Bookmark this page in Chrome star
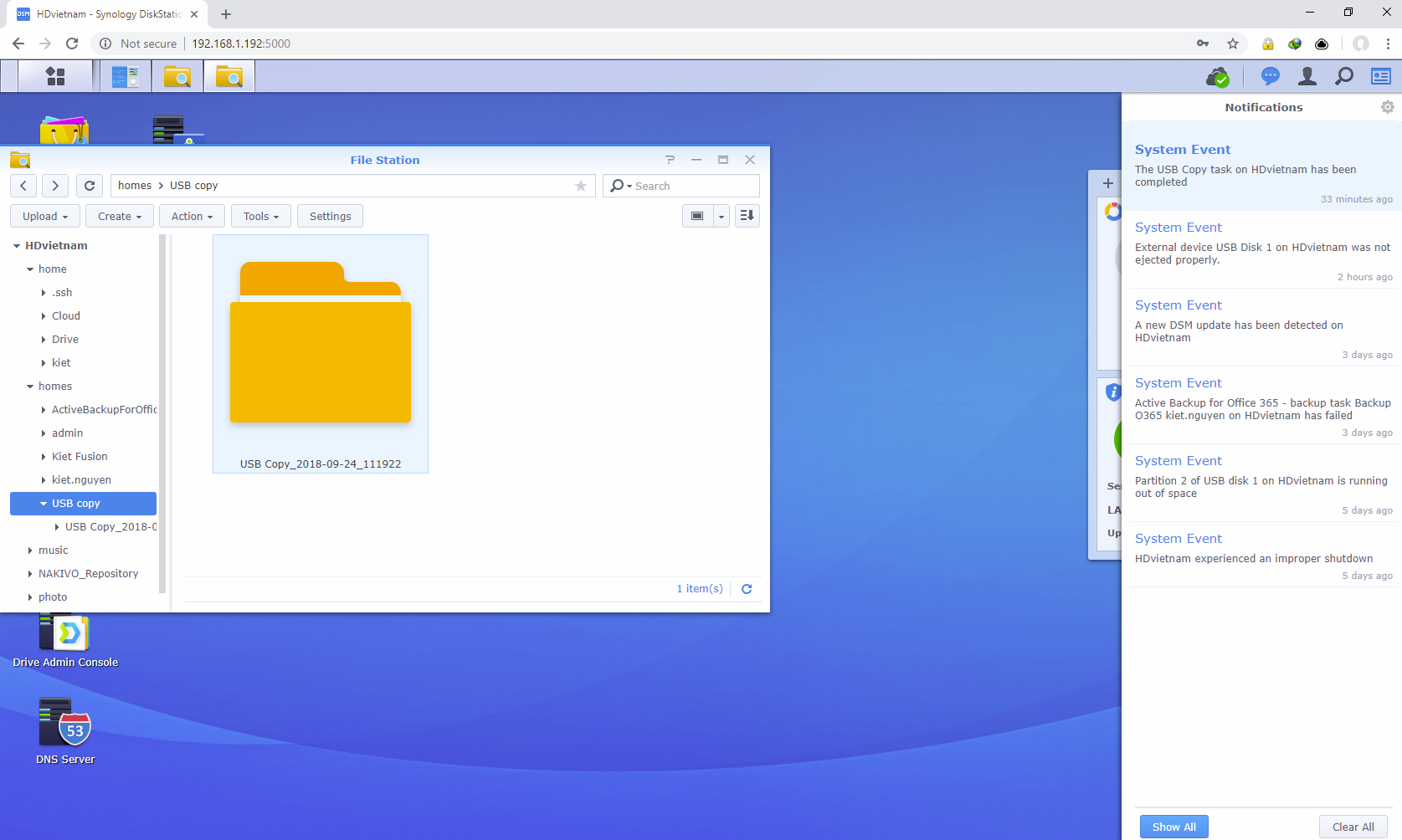The image size is (1402, 840). [x=1233, y=44]
